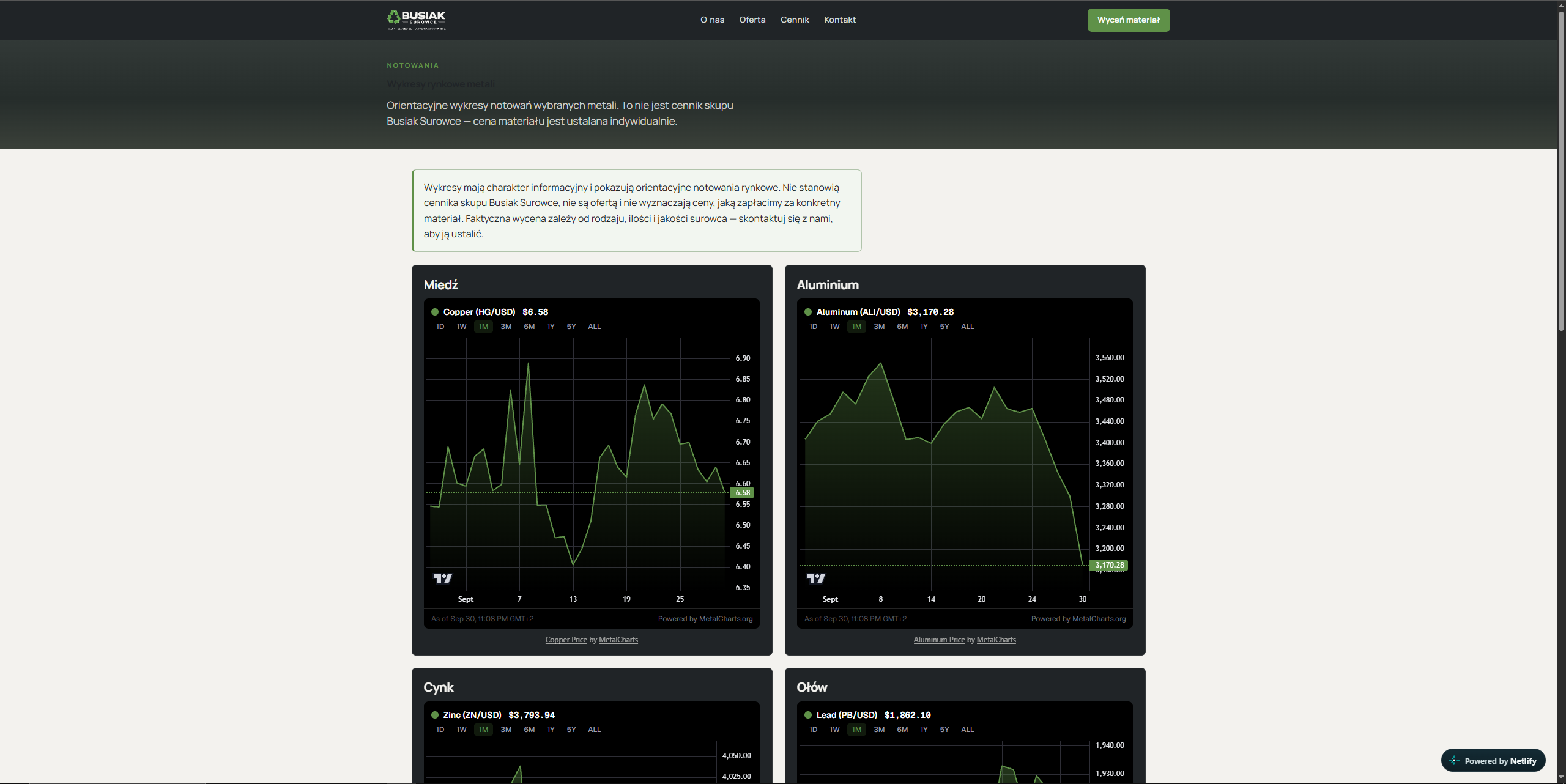Open the Aluminum Price link
Screen dimensions: 1566x784
click(939, 640)
